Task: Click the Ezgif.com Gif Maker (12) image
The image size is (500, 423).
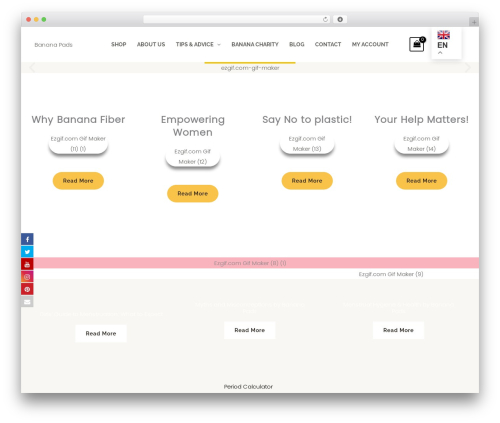Action: coord(193,157)
